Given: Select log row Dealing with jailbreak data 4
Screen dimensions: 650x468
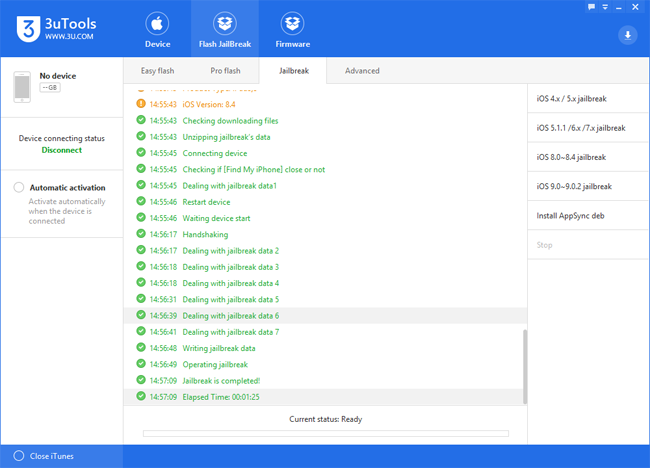Looking at the screenshot, I should coord(325,283).
